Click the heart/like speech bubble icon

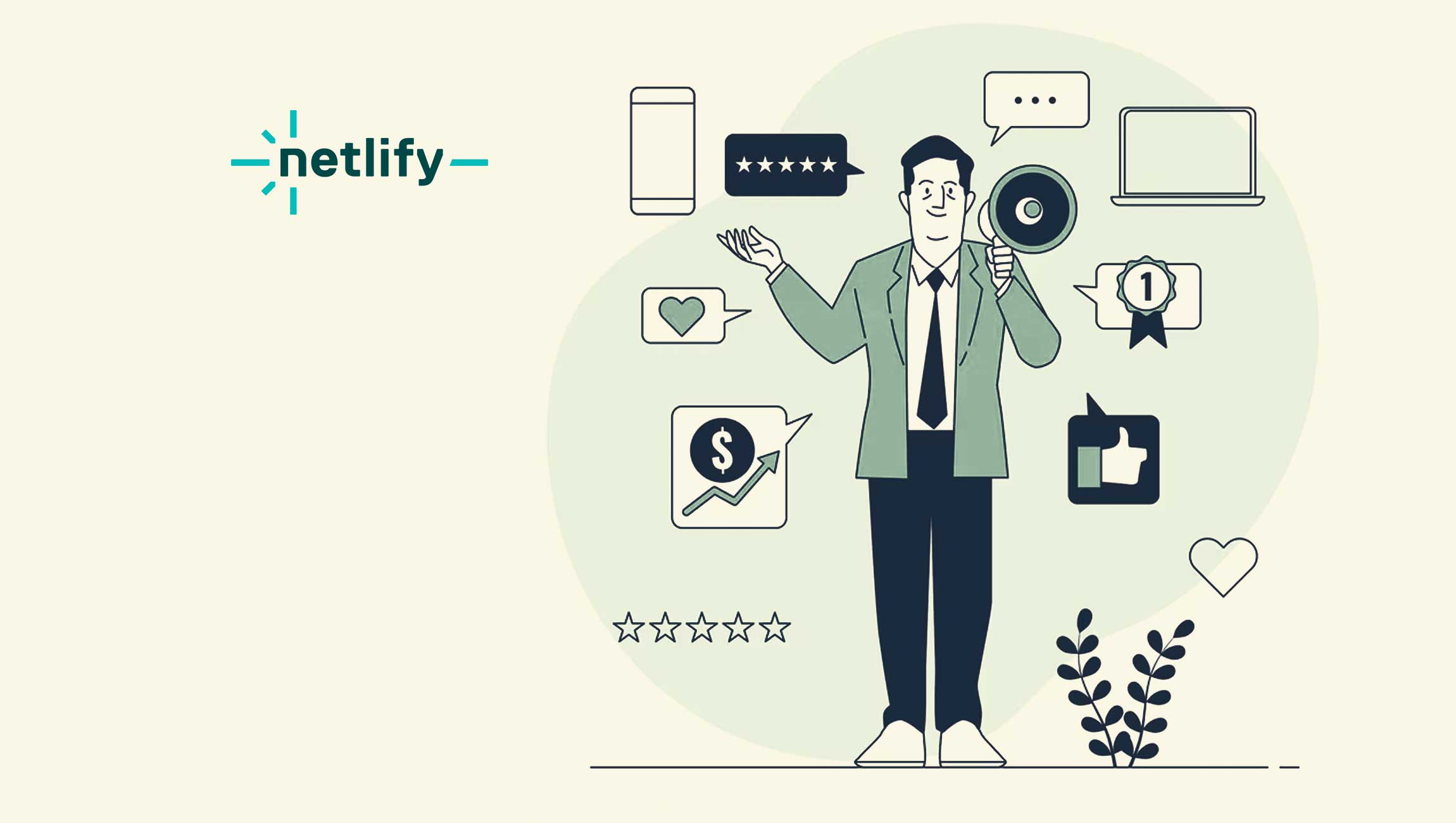coord(676,315)
